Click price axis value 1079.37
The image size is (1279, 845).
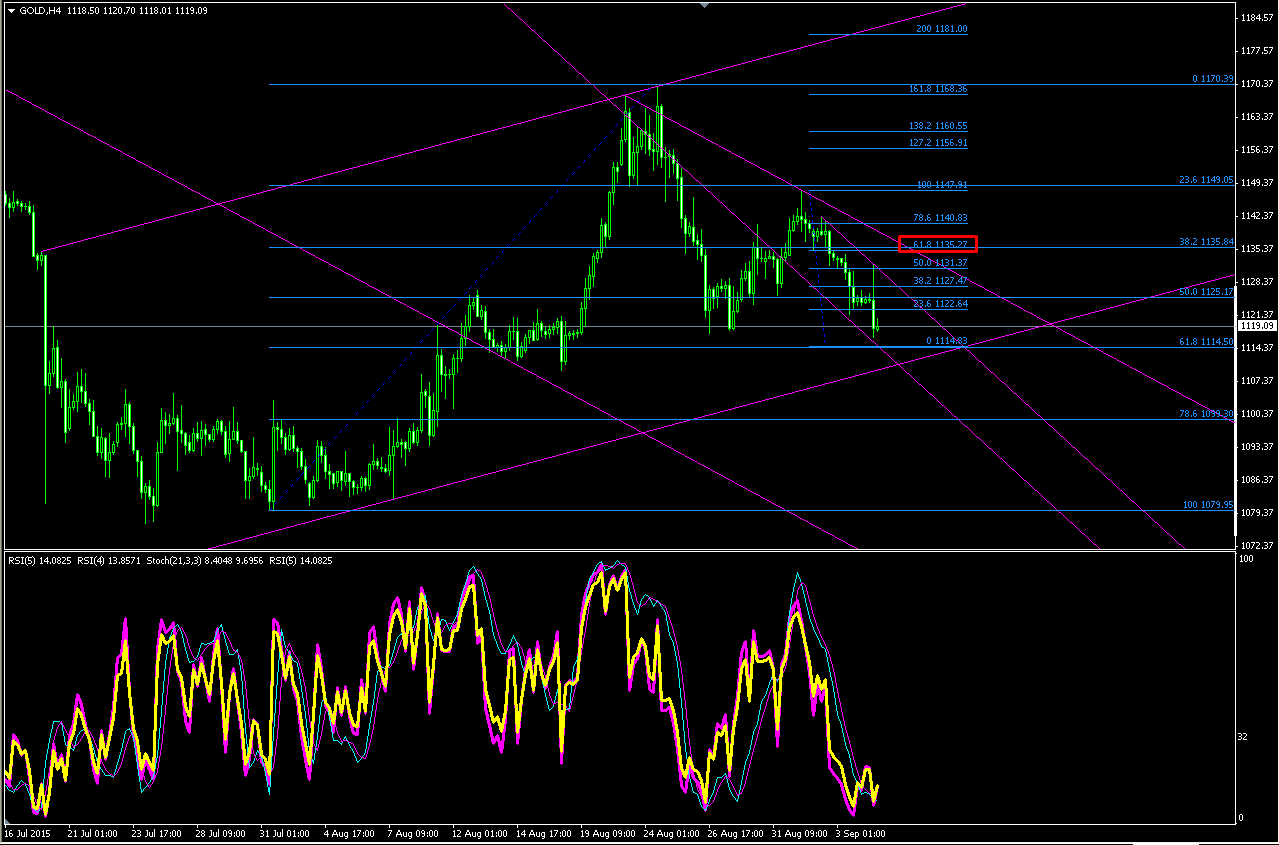1255,512
